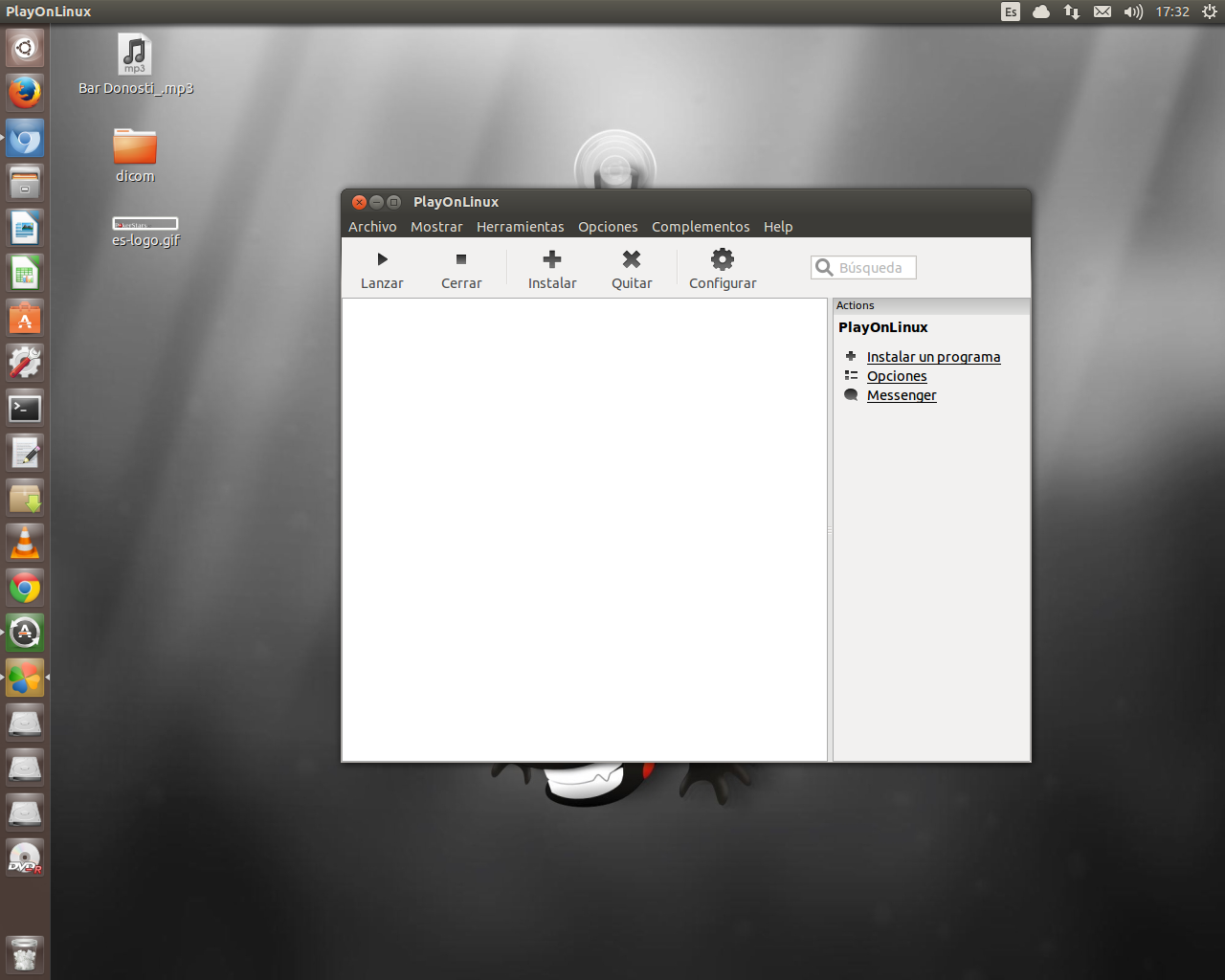Open the Archivo menu
This screenshot has height=980, width=1225.
(x=372, y=227)
